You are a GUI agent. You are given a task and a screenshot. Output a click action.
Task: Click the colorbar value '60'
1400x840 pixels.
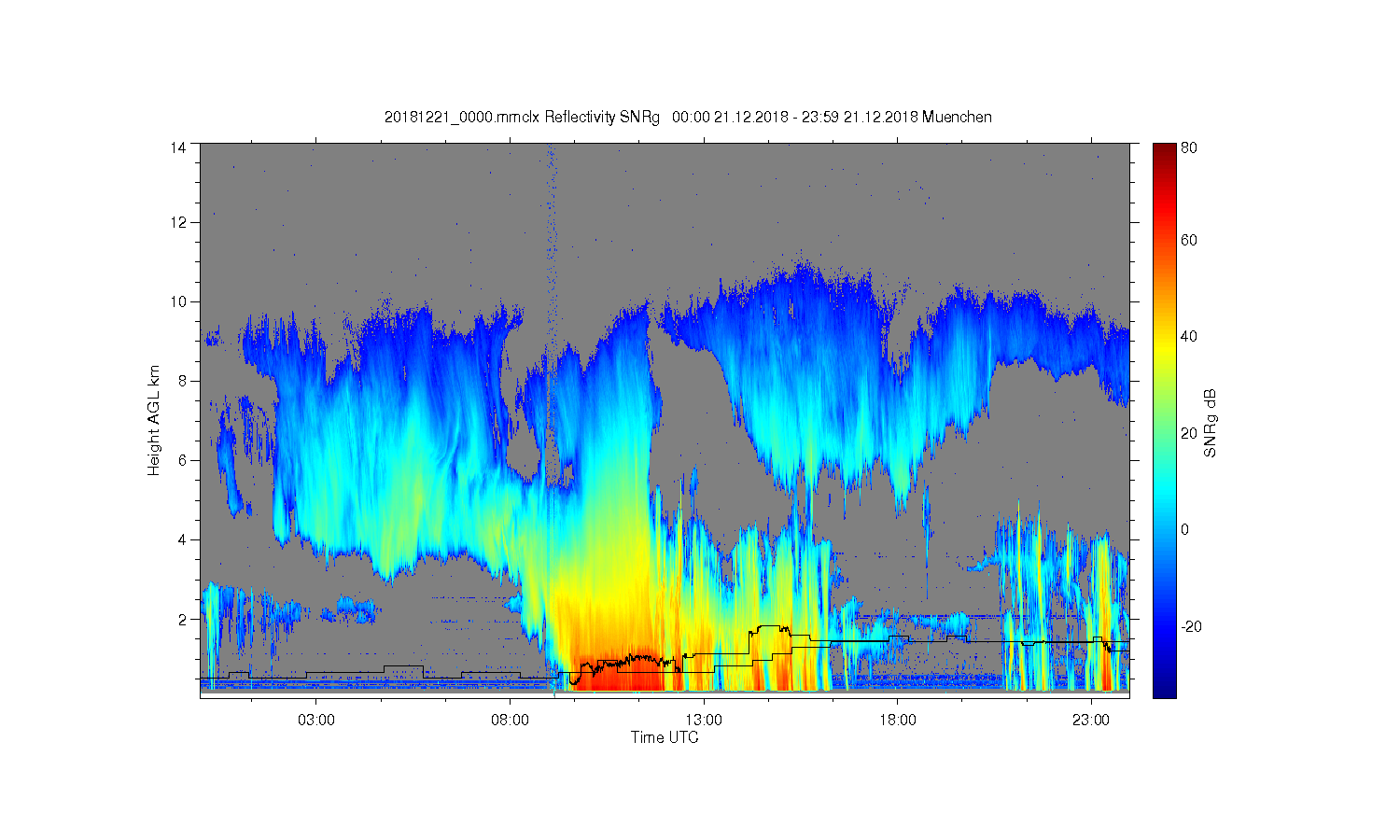1189,240
